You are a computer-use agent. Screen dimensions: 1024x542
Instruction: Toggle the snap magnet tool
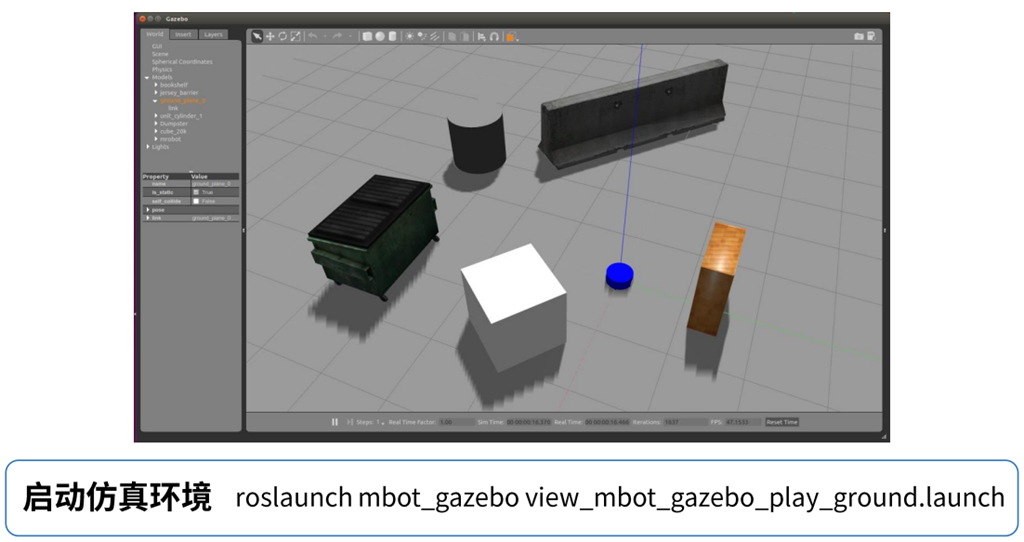[x=494, y=37]
